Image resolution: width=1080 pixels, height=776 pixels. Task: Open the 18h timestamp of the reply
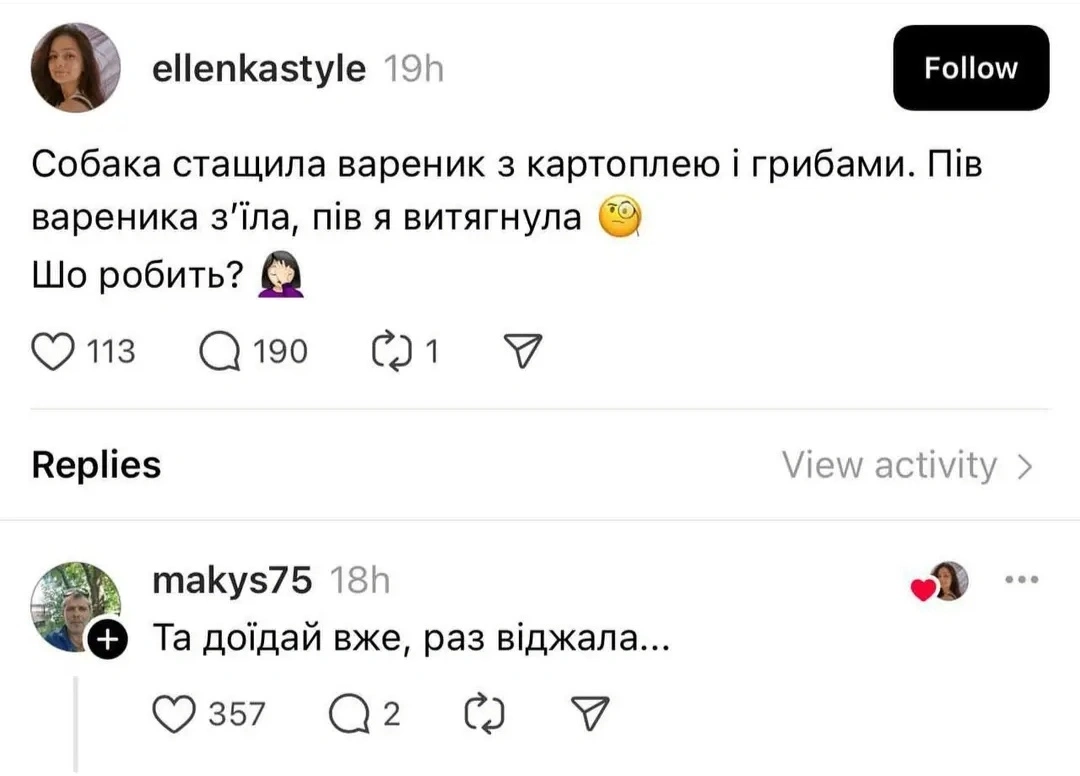pyautogui.click(x=359, y=580)
